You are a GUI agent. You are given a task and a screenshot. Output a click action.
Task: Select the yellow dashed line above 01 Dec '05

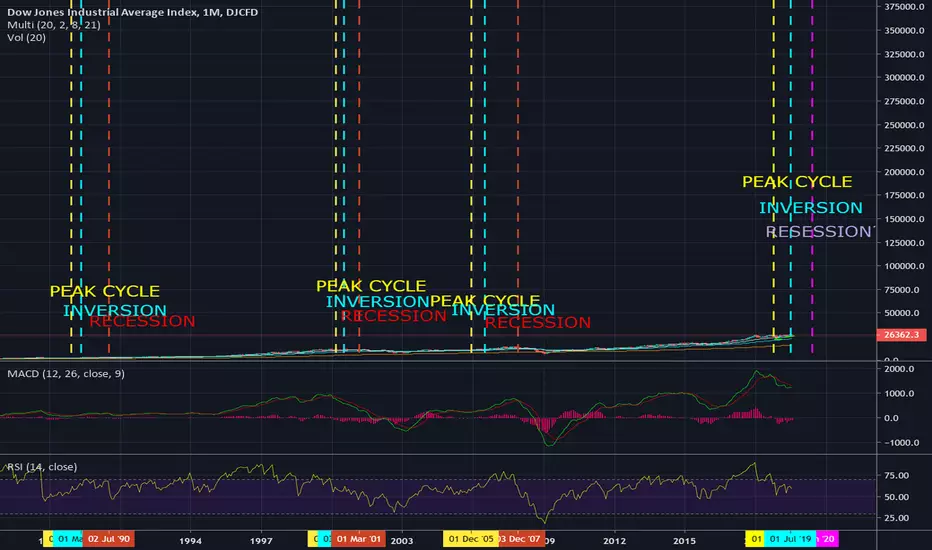coord(471,177)
